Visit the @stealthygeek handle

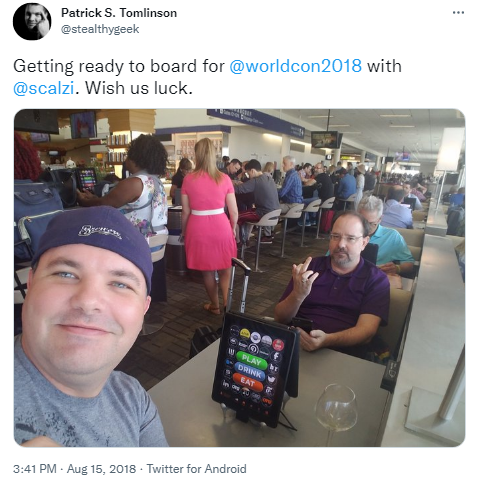pos(100,29)
